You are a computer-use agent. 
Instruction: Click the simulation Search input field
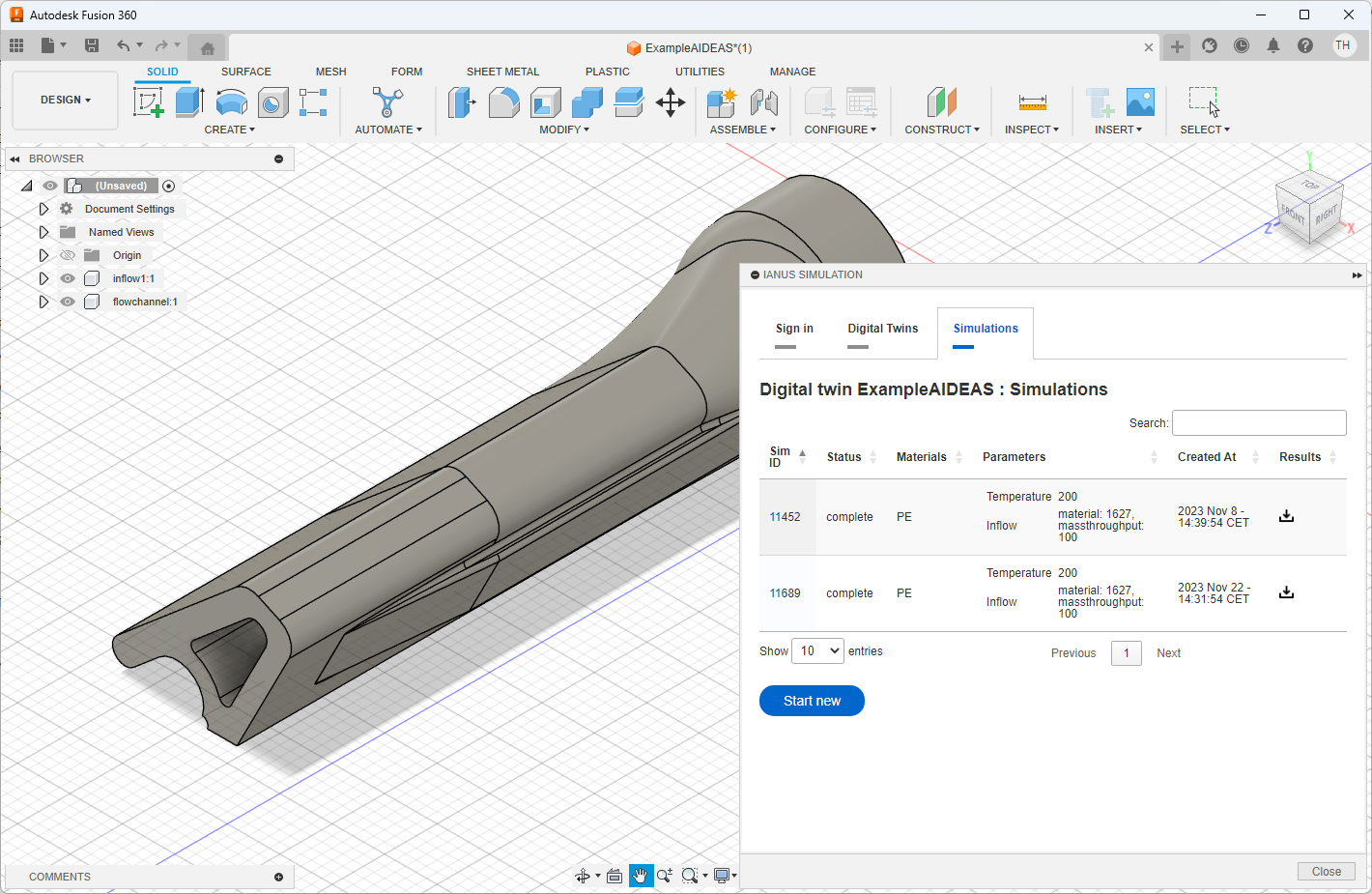click(1258, 422)
